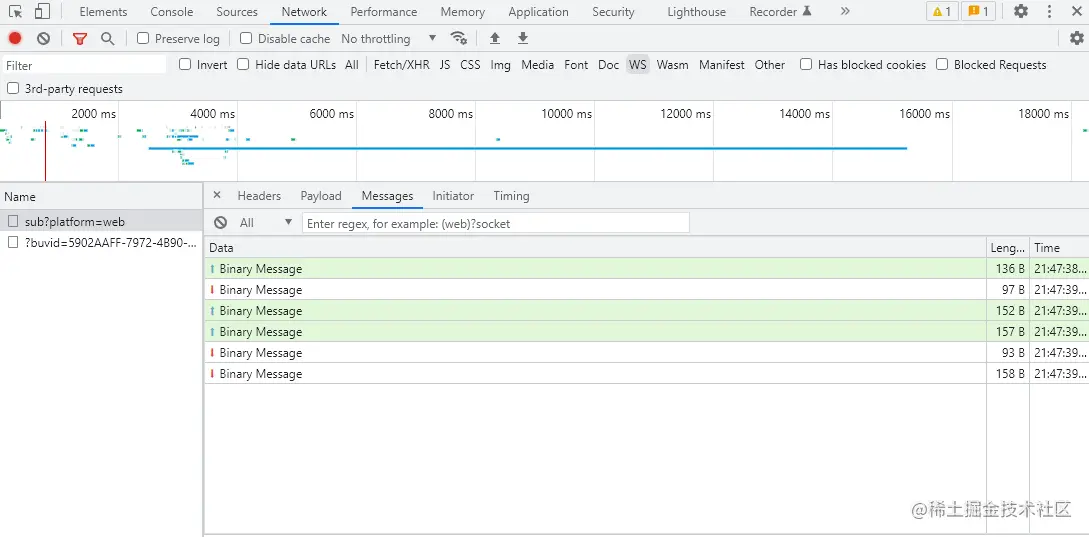Open the Memory tab
Viewport: 1089px width, 537px height.
(x=463, y=12)
